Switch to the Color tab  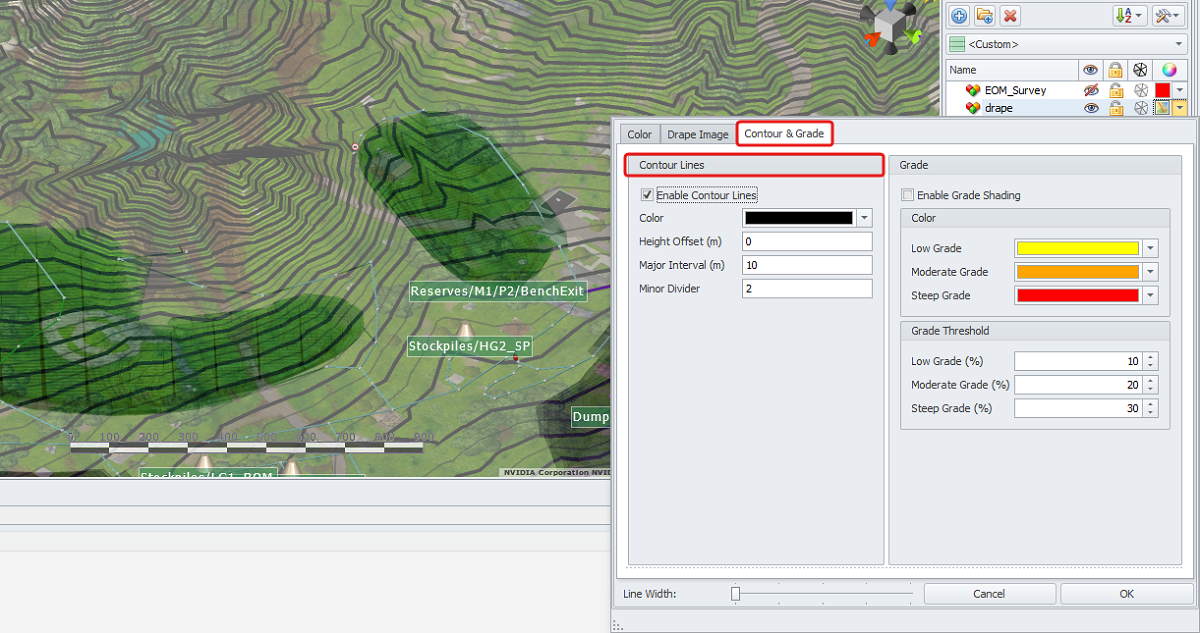tap(639, 134)
